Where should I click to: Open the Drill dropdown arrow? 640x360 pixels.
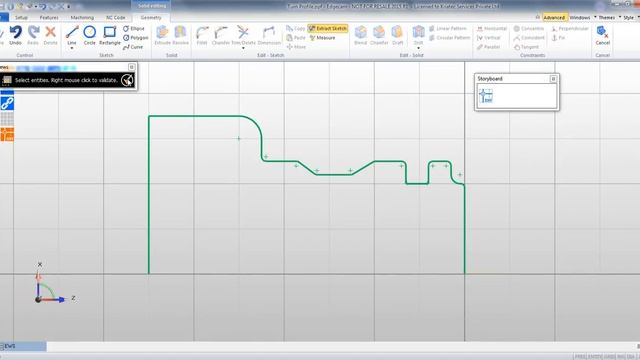[418, 49]
